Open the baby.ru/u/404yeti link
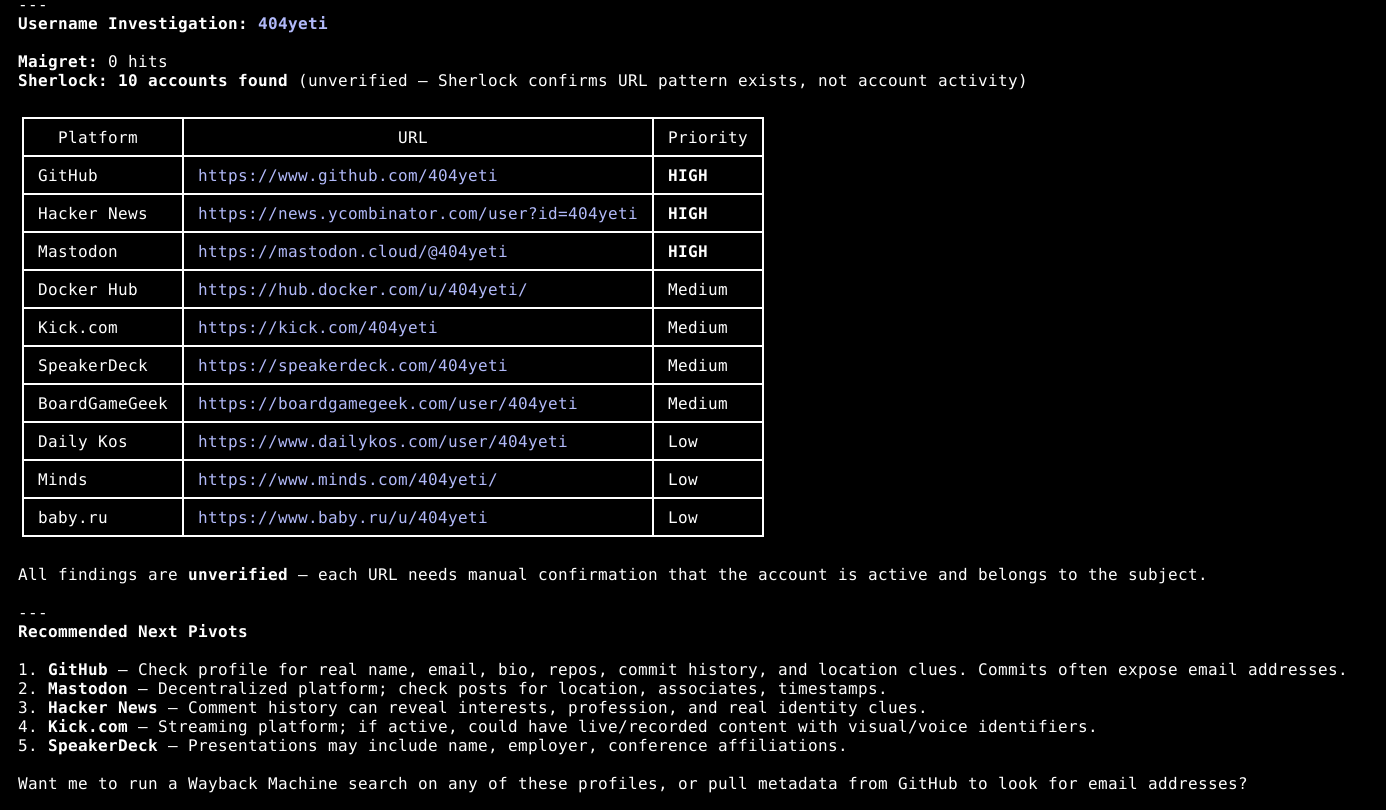 342,517
